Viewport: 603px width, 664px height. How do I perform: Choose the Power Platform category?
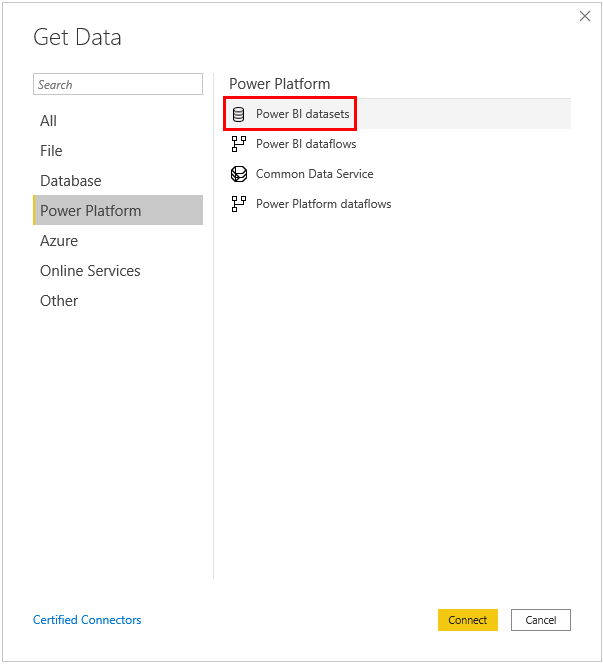(118, 210)
